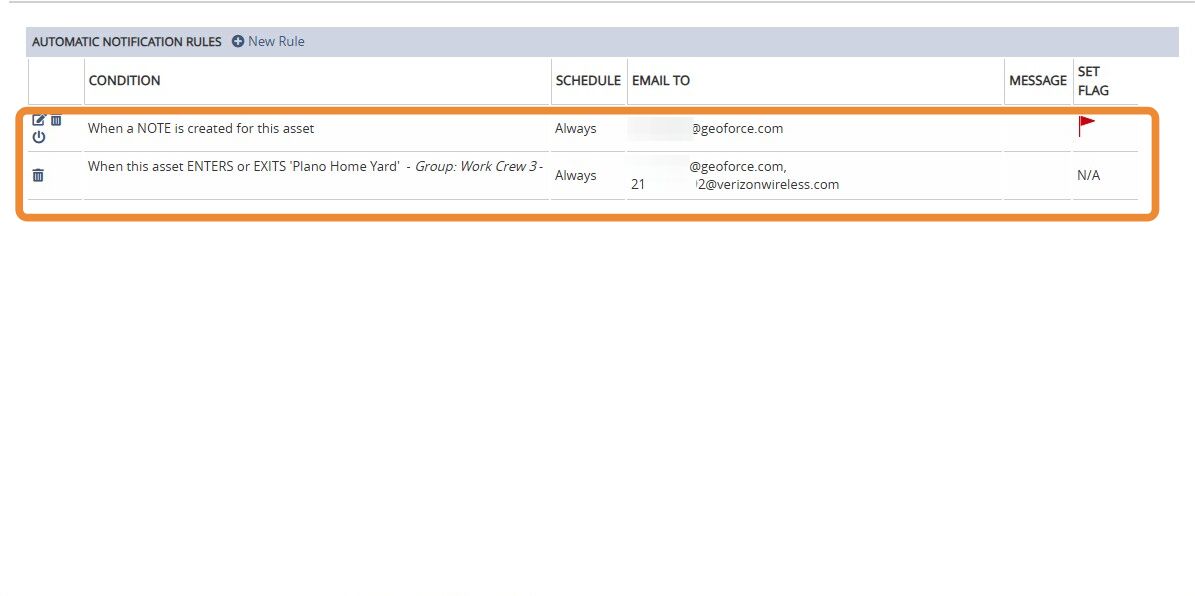Select the CONDITION column header

coord(124,81)
